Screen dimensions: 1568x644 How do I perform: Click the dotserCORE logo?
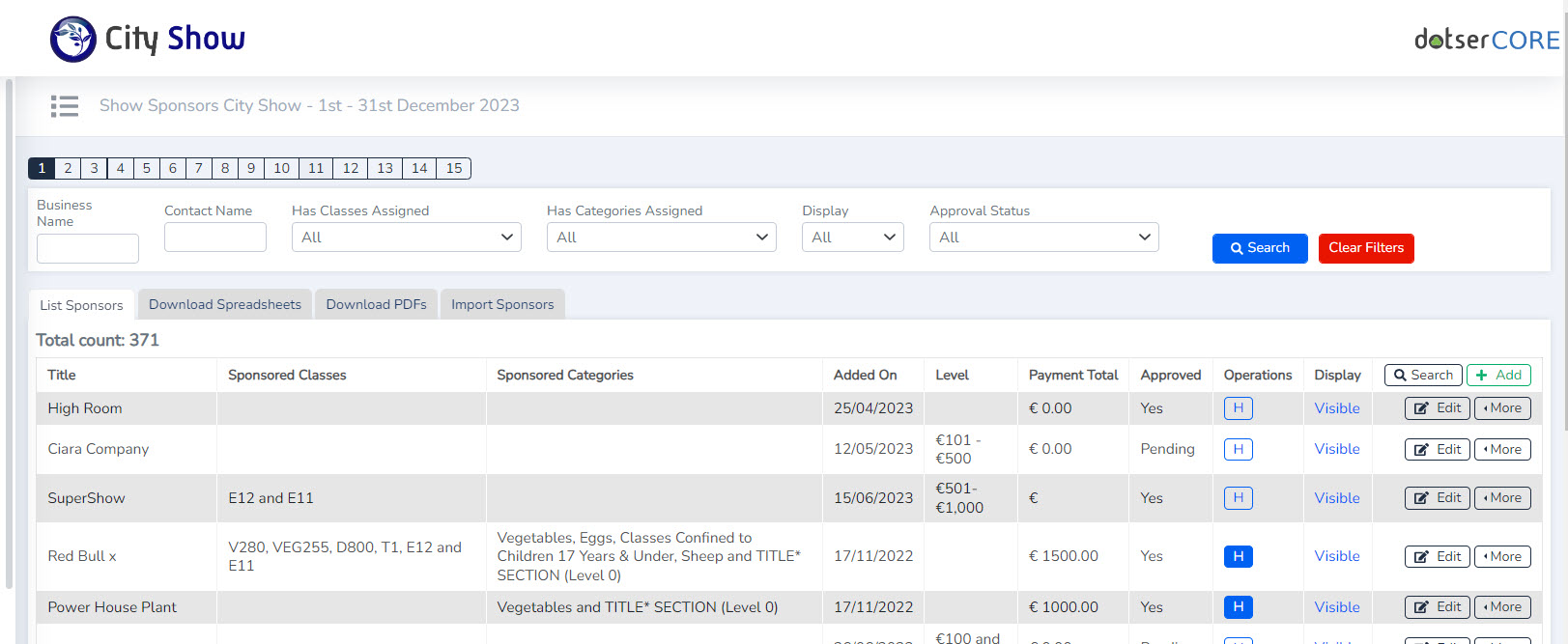(1486, 40)
